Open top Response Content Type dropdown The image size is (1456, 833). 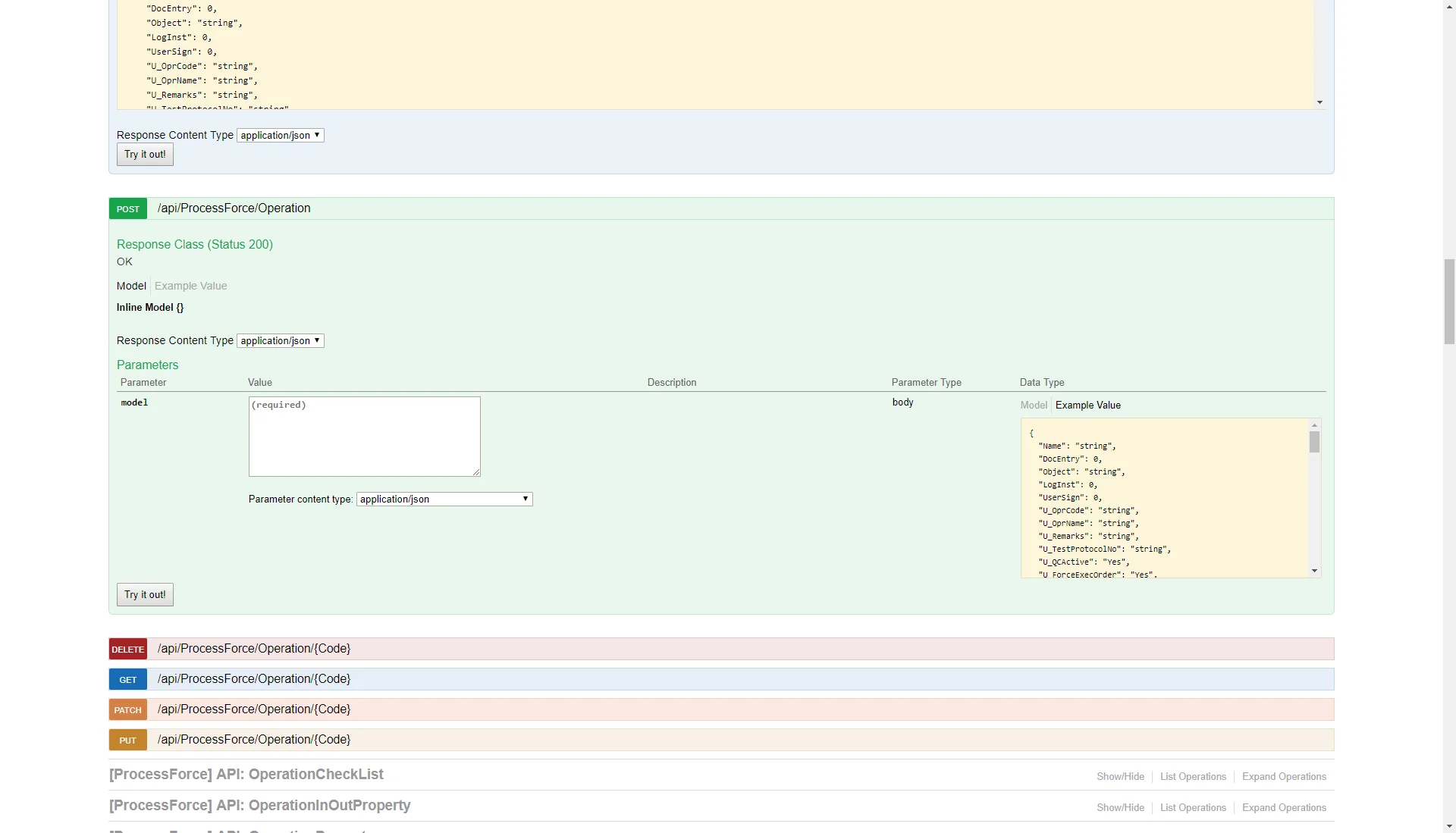pyautogui.click(x=280, y=135)
